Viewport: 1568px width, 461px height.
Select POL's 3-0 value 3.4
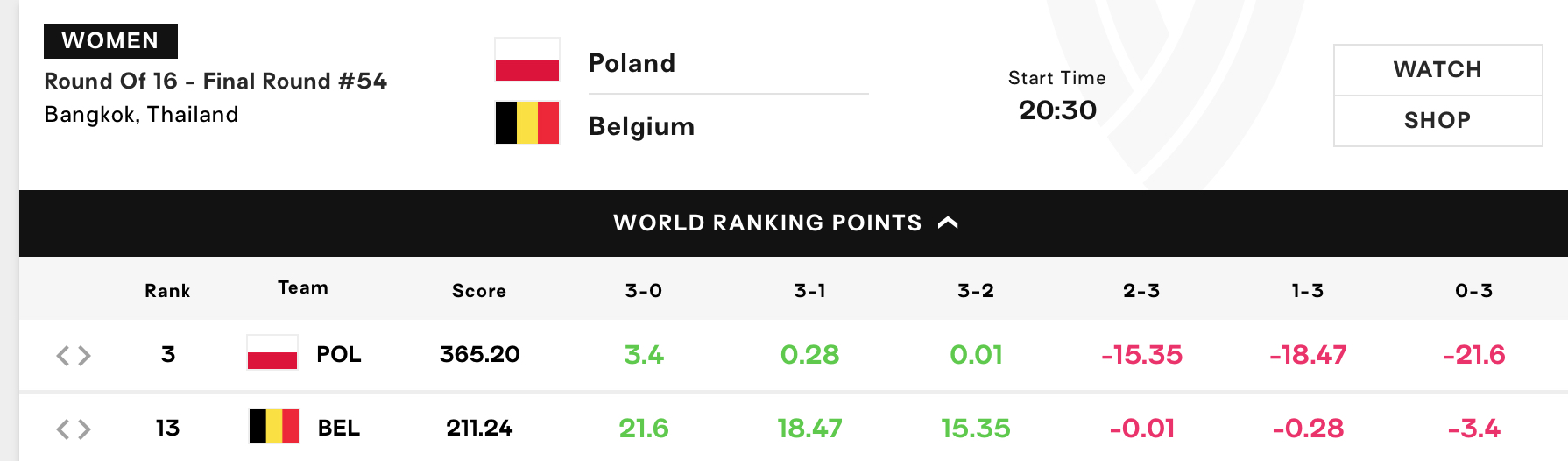644,354
